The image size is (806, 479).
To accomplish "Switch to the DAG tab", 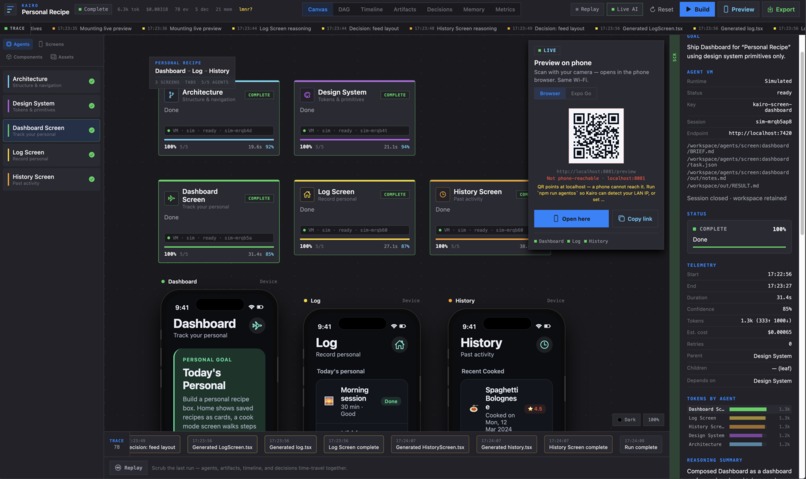I will click(x=344, y=9).
